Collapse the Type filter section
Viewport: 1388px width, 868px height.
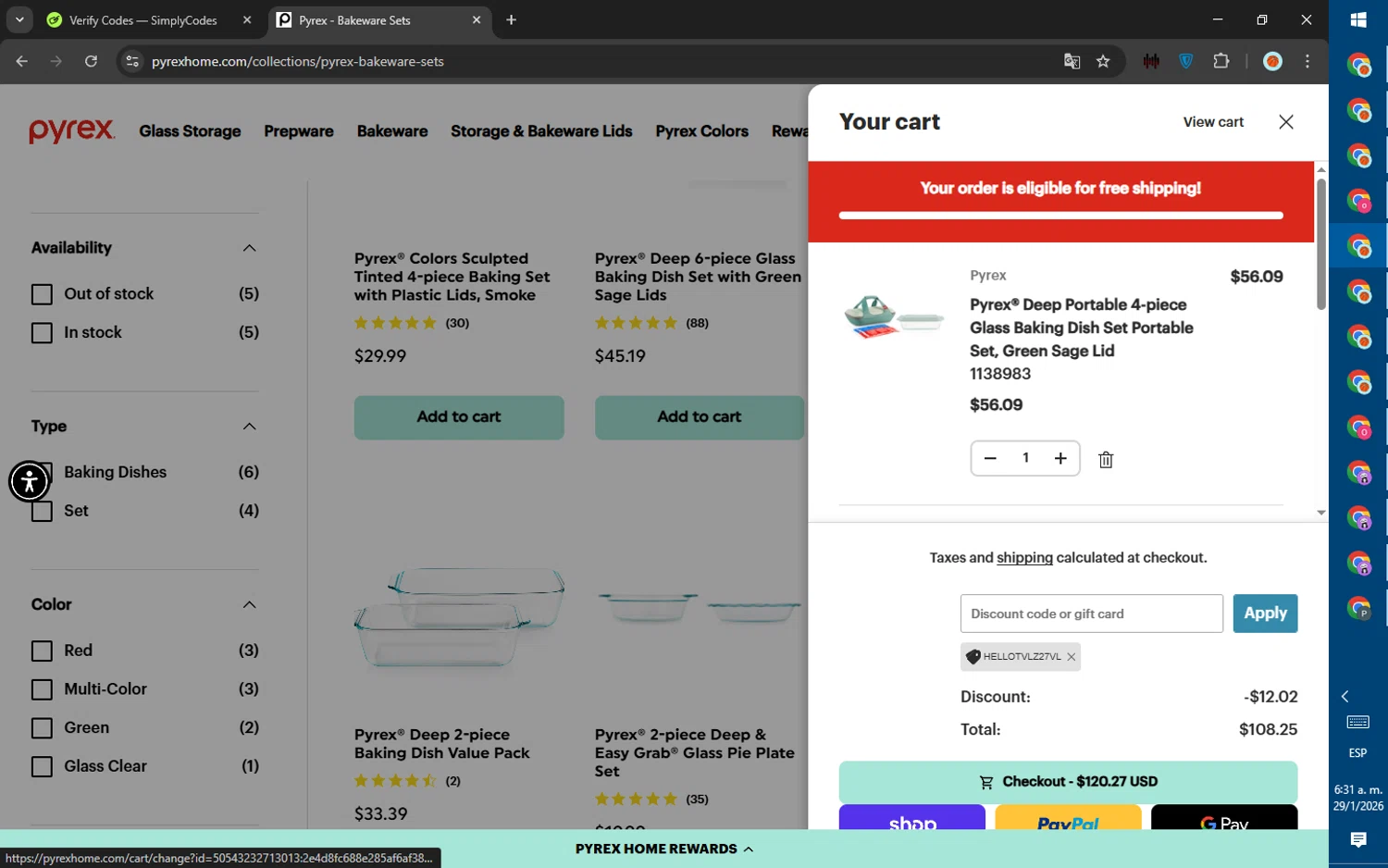(x=249, y=427)
